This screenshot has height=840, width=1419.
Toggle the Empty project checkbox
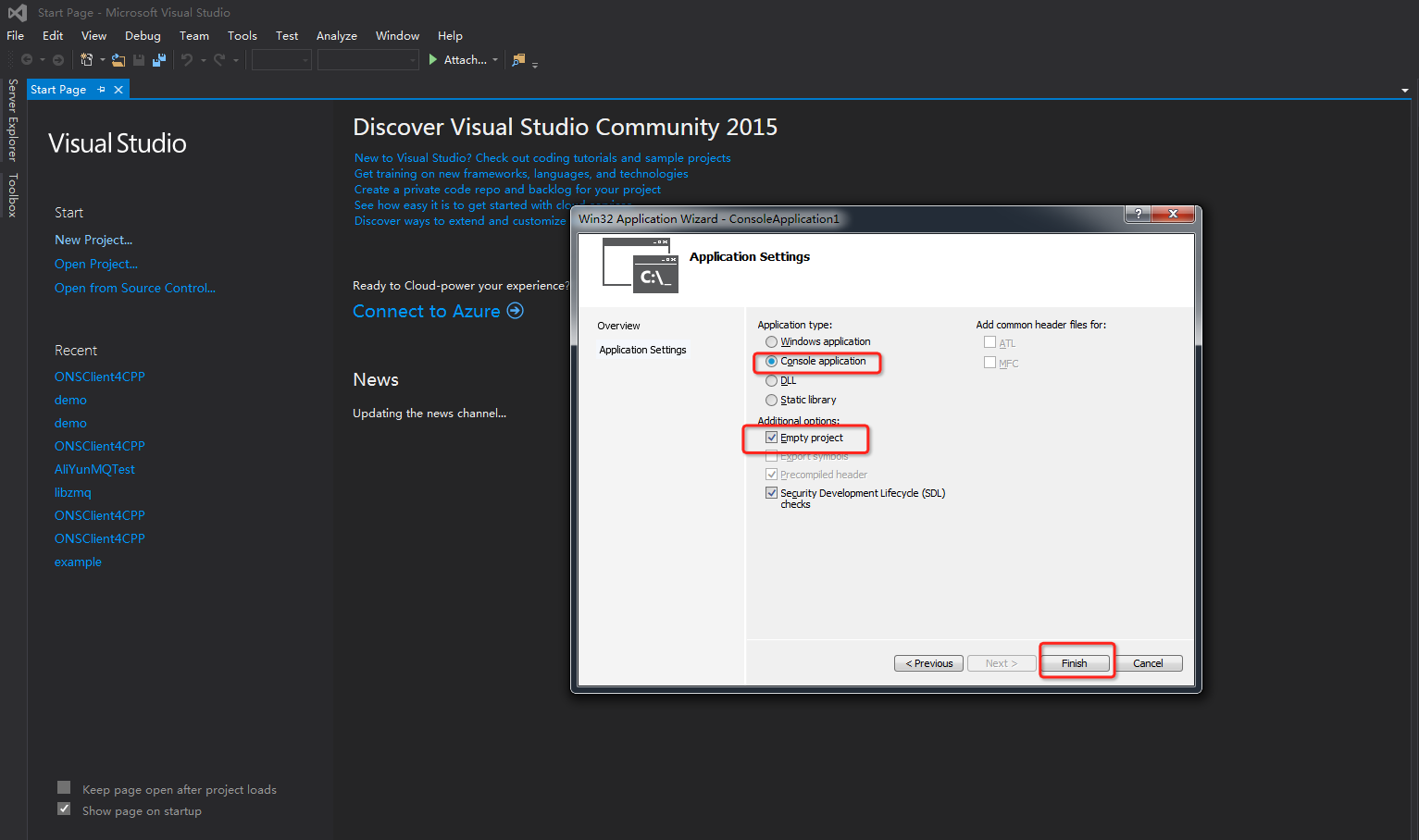coord(771,438)
